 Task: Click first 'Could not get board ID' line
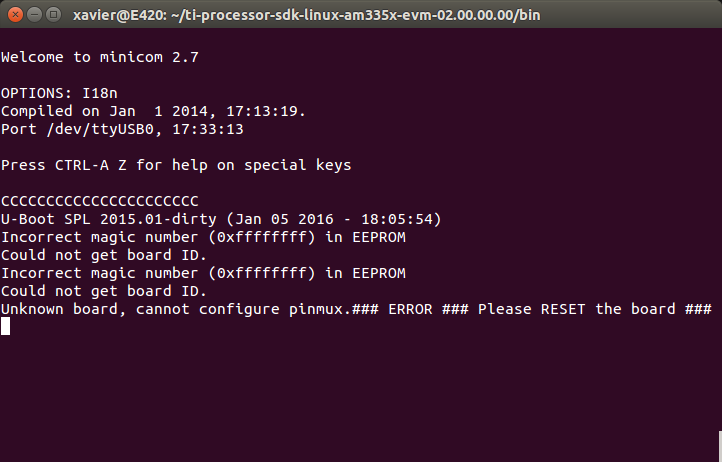[104, 255]
